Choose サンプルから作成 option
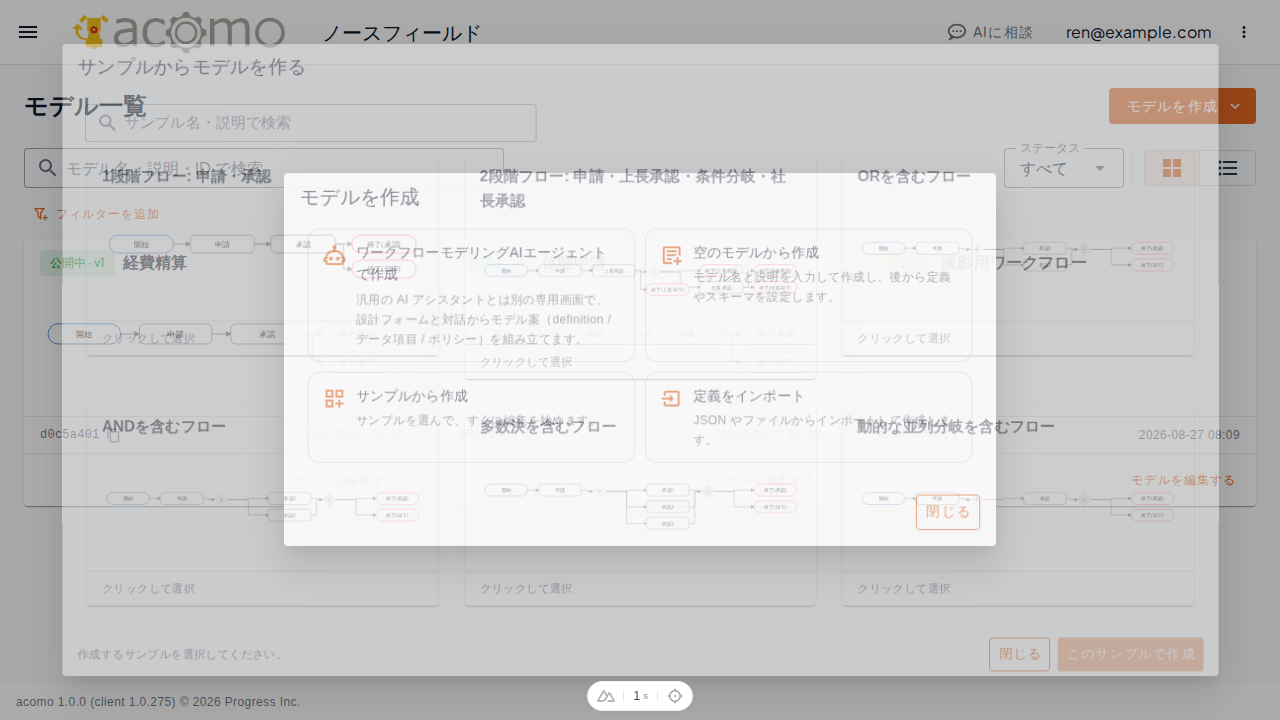Viewport: 1280px width, 720px height. tap(471, 417)
